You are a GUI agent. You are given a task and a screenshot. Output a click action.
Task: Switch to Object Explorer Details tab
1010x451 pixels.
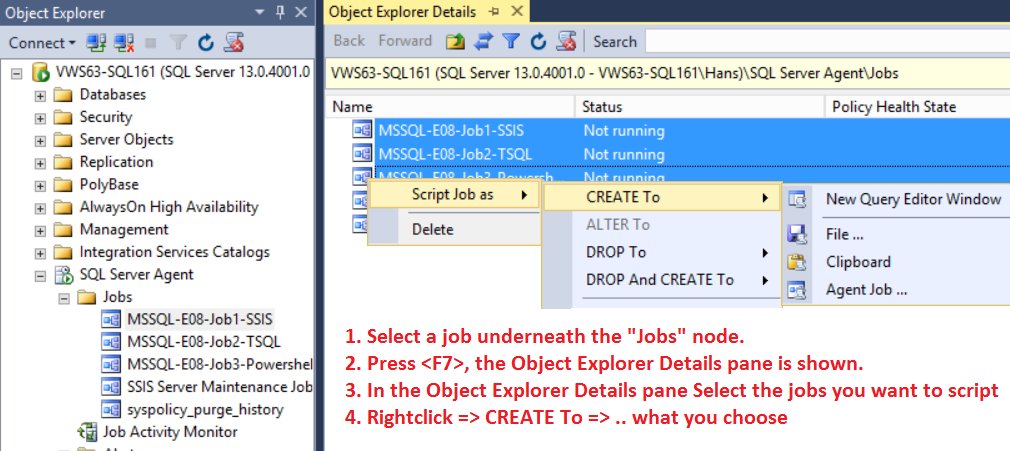(403, 12)
